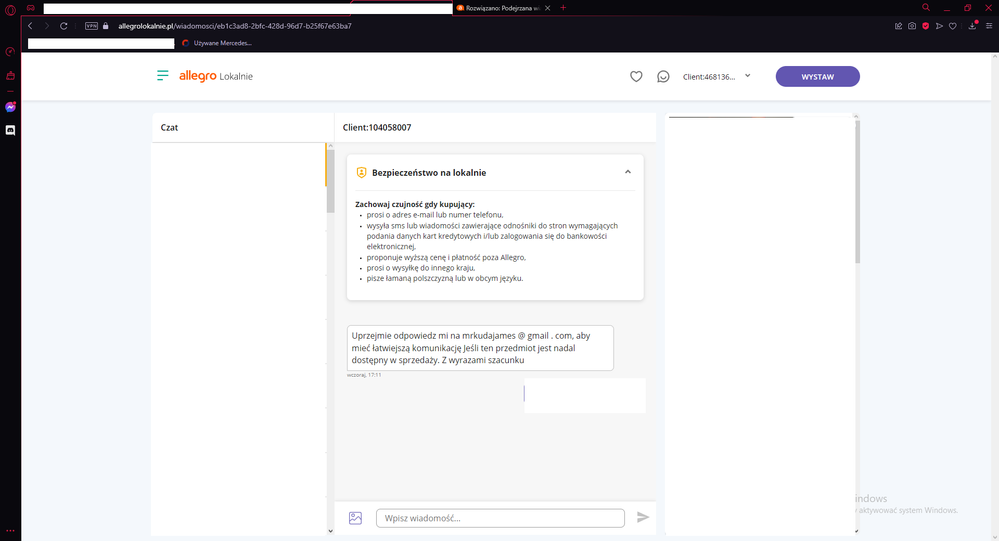Minimize the browser window
This screenshot has width=999, height=541.
[947, 8]
